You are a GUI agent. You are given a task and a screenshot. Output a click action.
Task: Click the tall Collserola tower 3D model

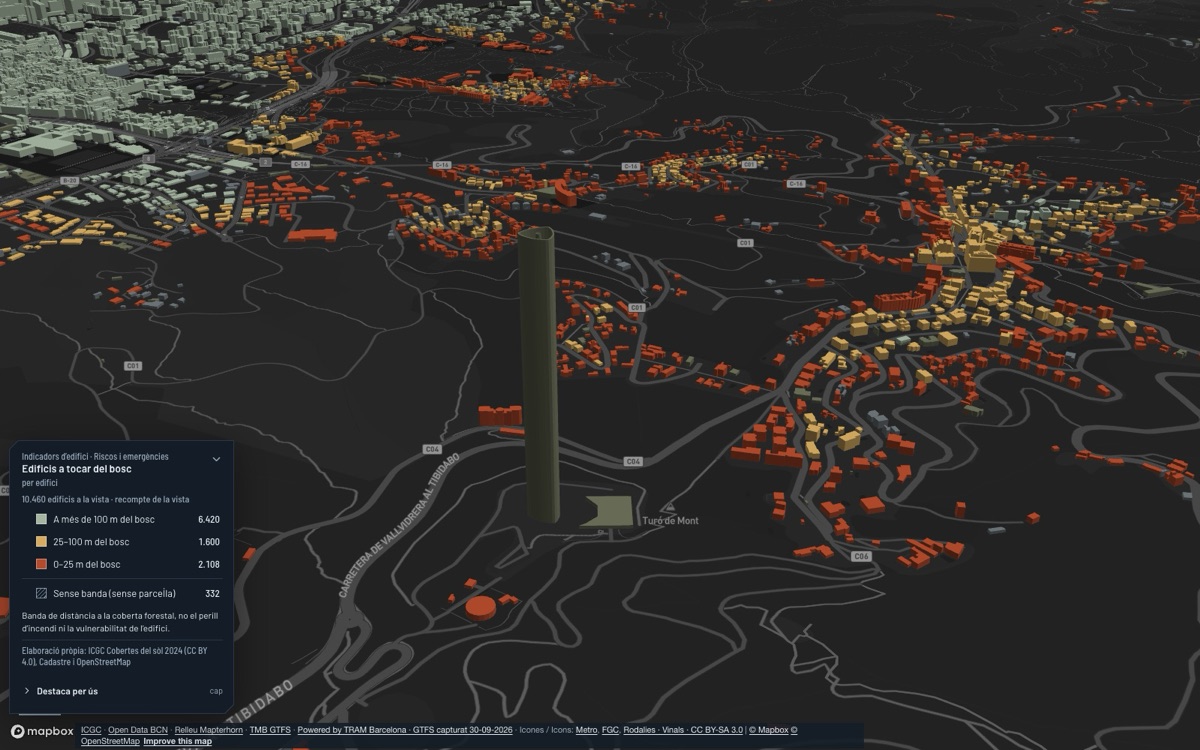[538, 375]
